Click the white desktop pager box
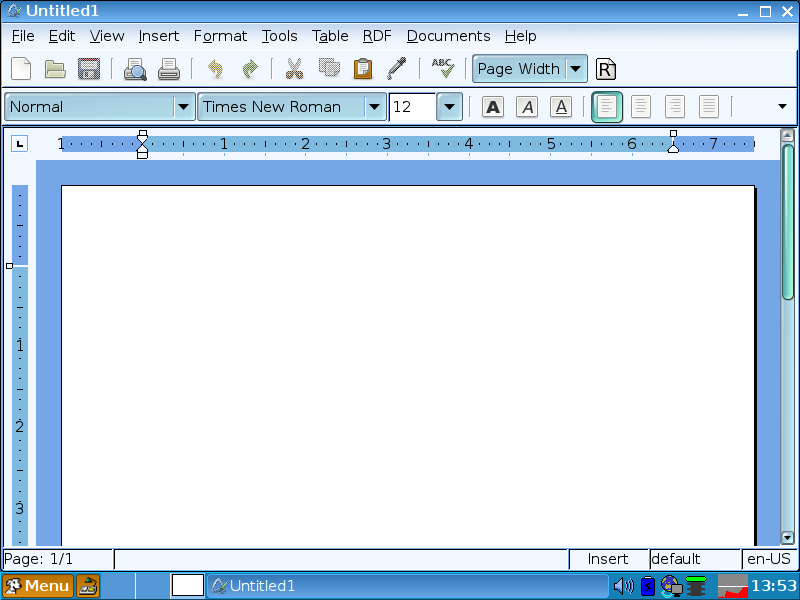The height and width of the screenshot is (600, 800). click(188, 586)
